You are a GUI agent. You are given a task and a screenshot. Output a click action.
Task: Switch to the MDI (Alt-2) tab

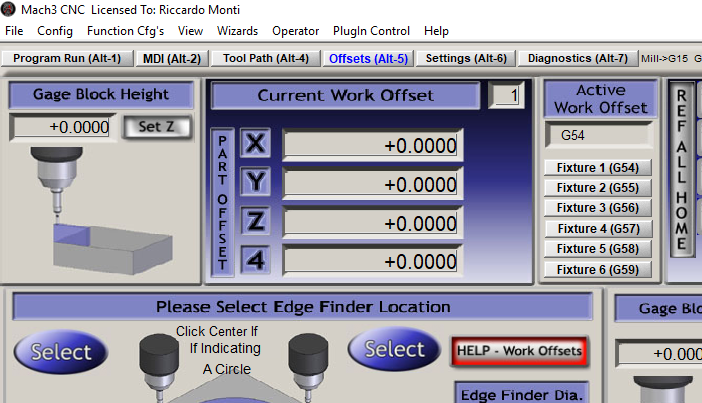pos(171,59)
